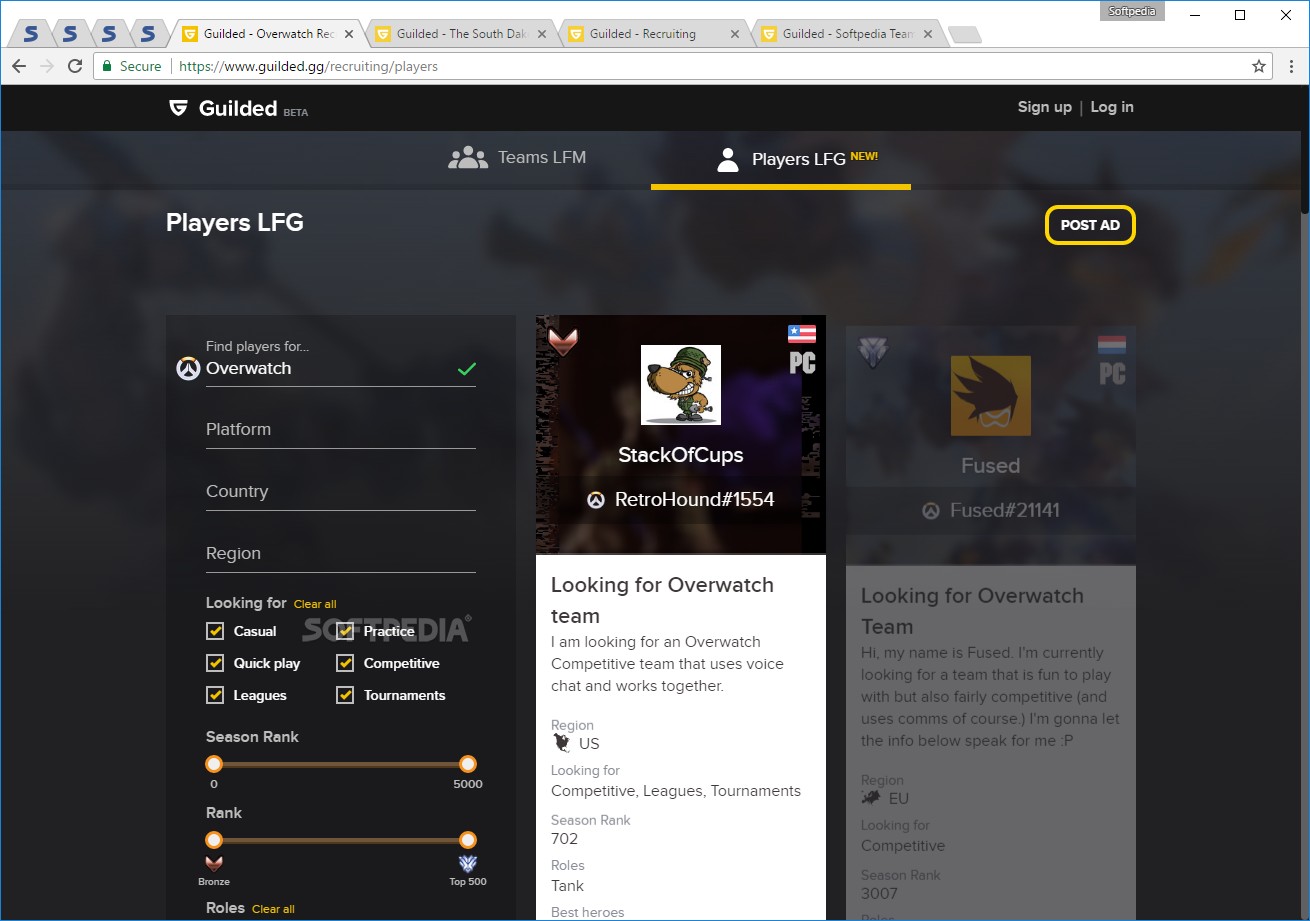Click the Teams LFM group icon
1310x921 pixels.
(x=467, y=157)
